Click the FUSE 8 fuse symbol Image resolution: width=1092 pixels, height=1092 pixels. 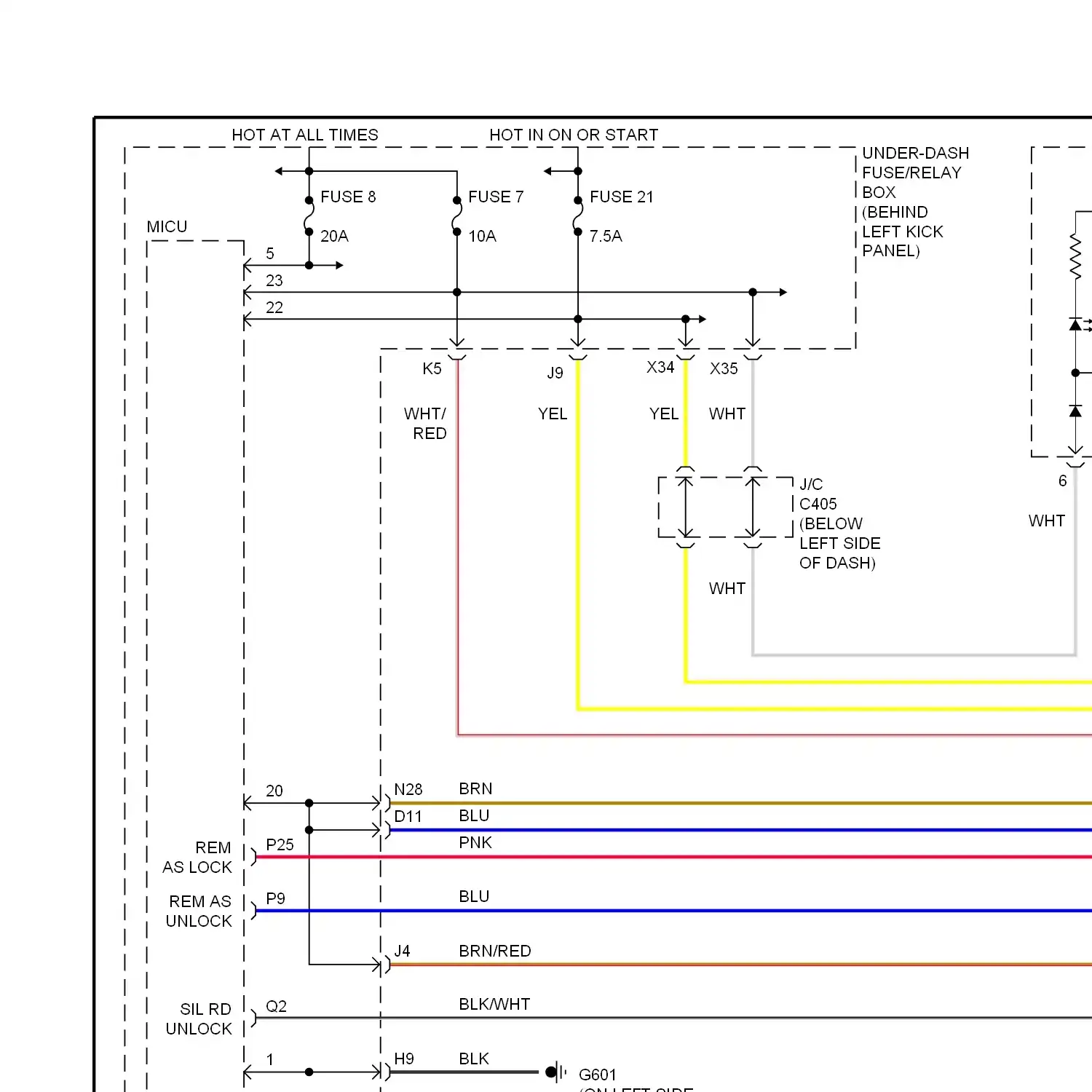click(309, 216)
